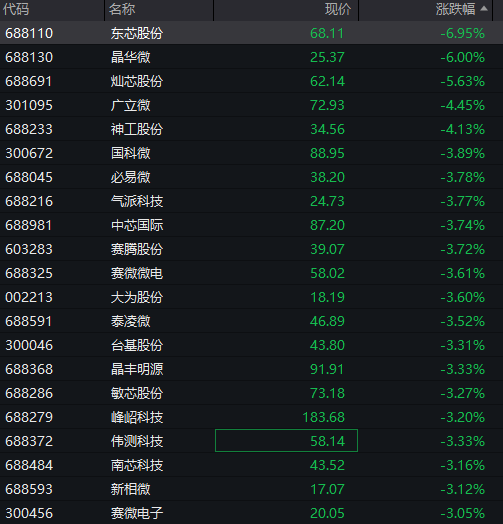Click the -3.77% change value
The height and width of the screenshot is (524, 503).
coord(462,202)
